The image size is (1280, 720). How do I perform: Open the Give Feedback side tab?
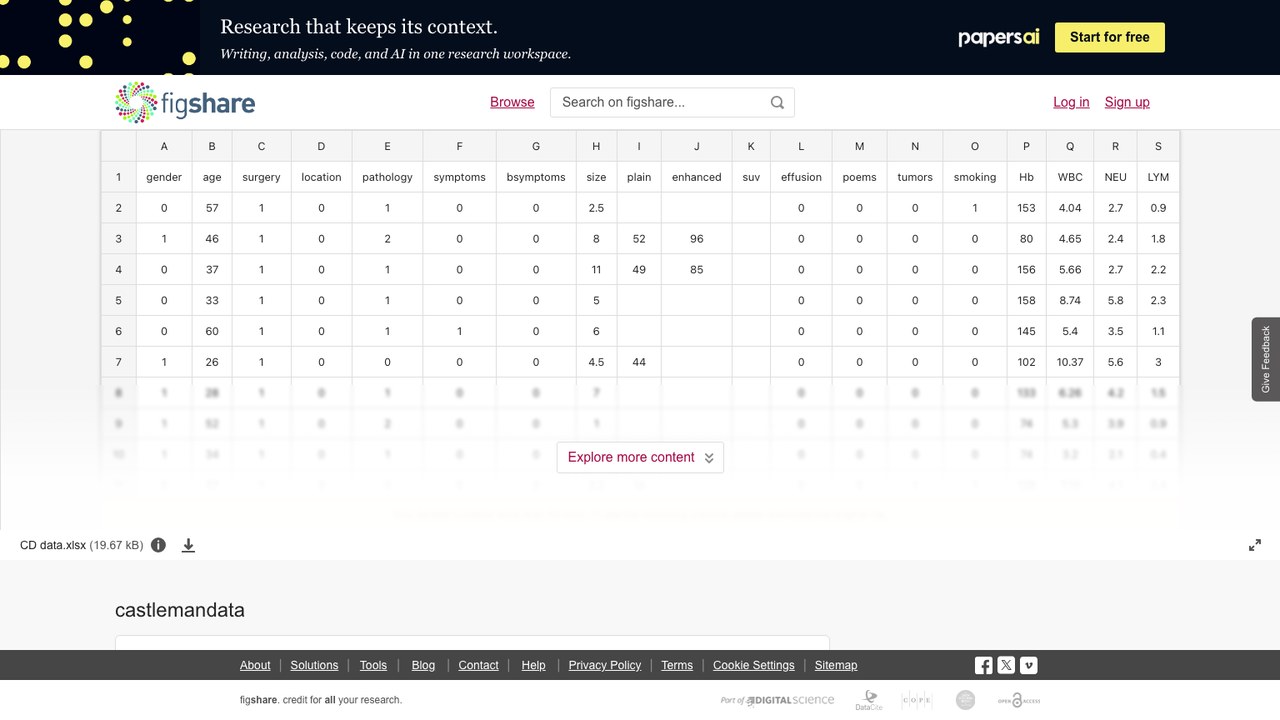point(1266,359)
